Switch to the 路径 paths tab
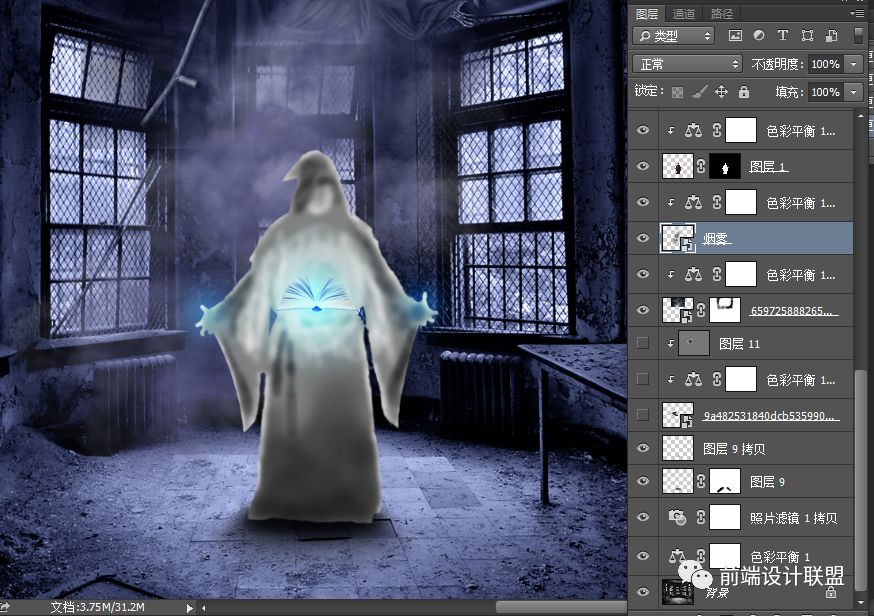 721,13
